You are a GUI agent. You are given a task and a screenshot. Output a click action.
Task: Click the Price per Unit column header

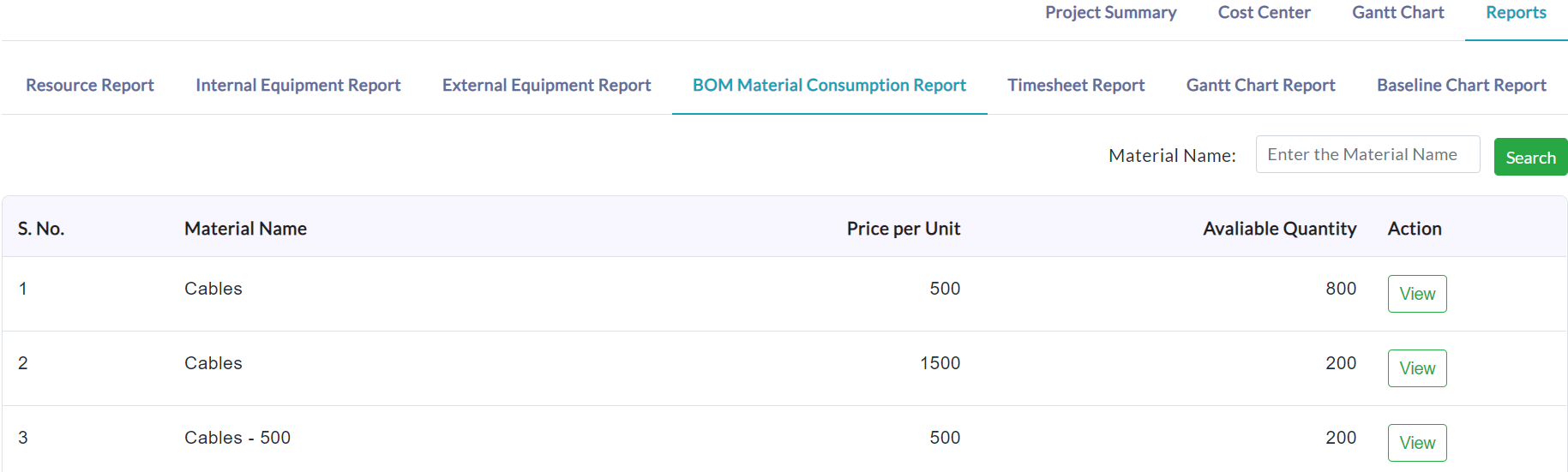click(x=903, y=229)
